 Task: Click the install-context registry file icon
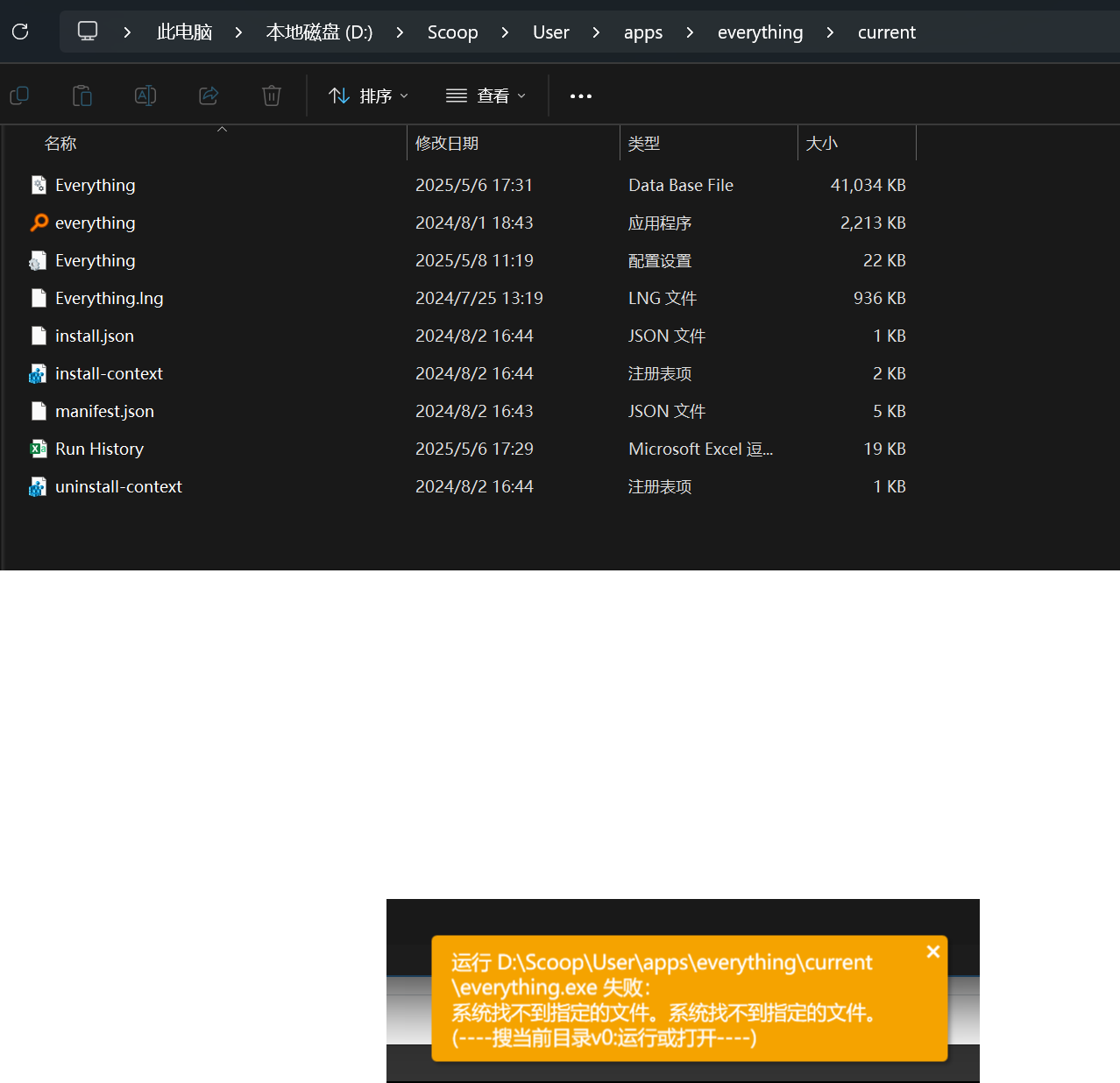pyautogui.click(x=38, y=373)
